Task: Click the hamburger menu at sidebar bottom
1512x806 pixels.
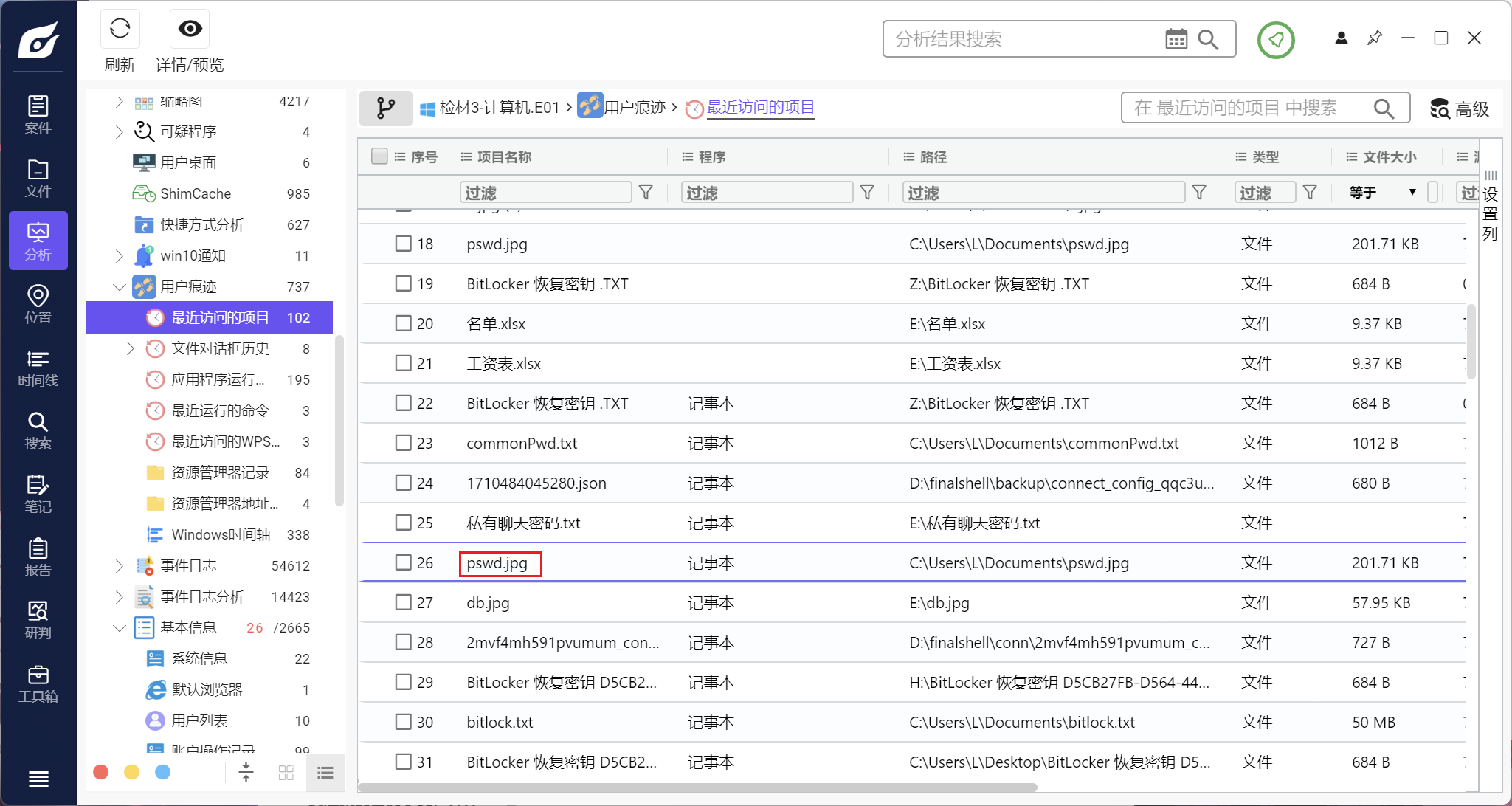Action: (38, 779)
